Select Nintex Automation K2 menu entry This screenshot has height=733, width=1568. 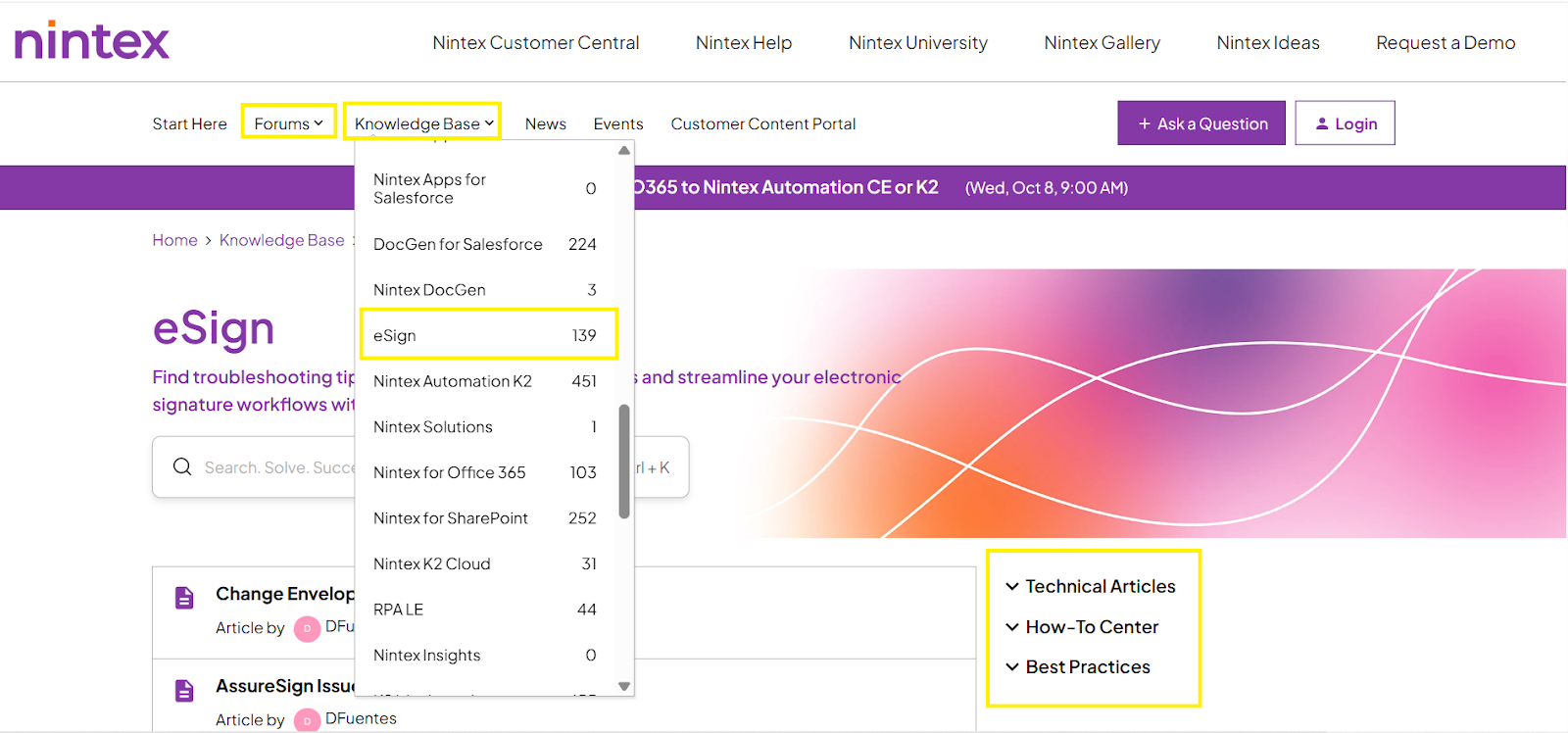[x=485, y=381]
